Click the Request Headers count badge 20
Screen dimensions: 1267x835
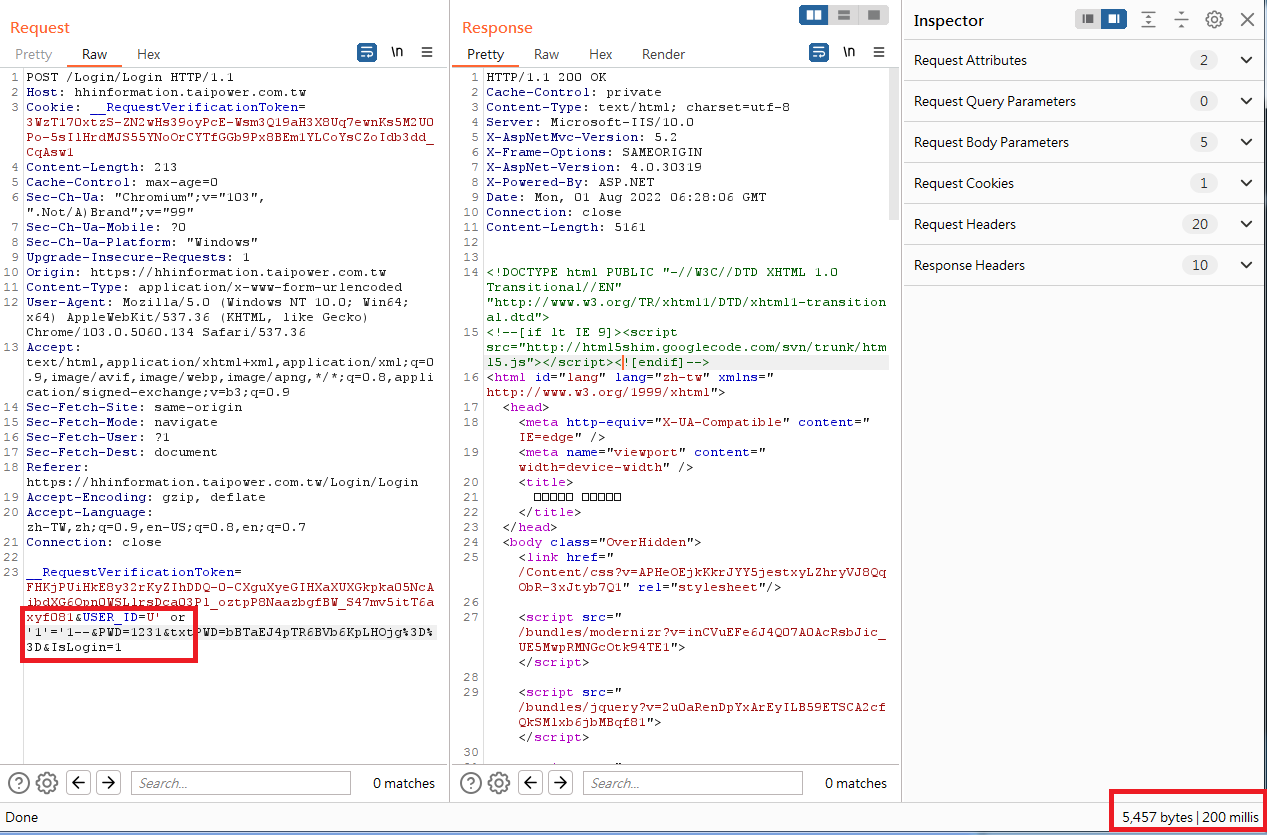tap(1199, 224)
